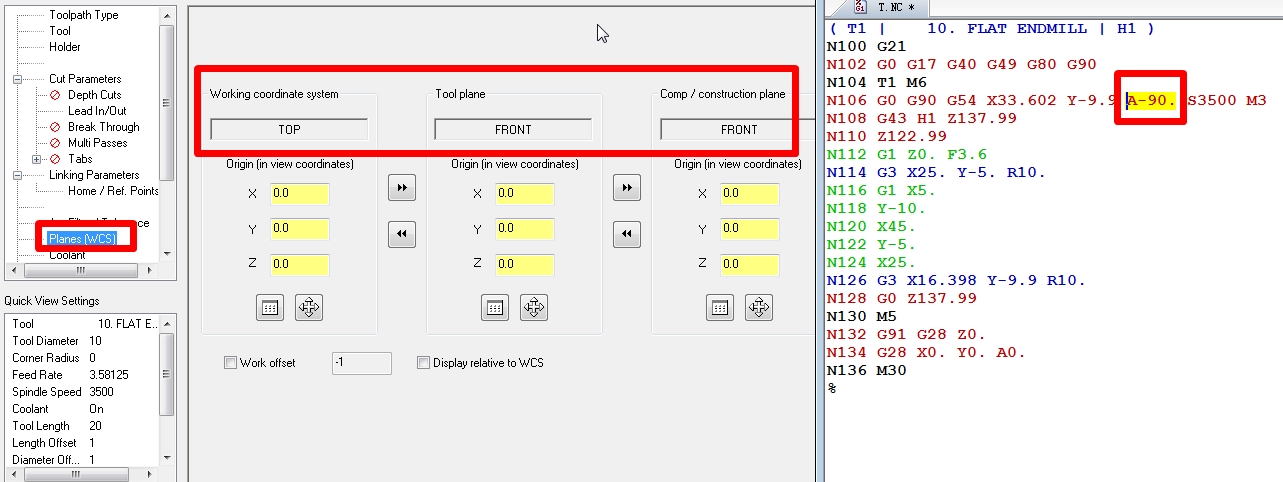Open the Lead In/Out page
Viewport: 1283px width, 482px height.
(97, 111)
